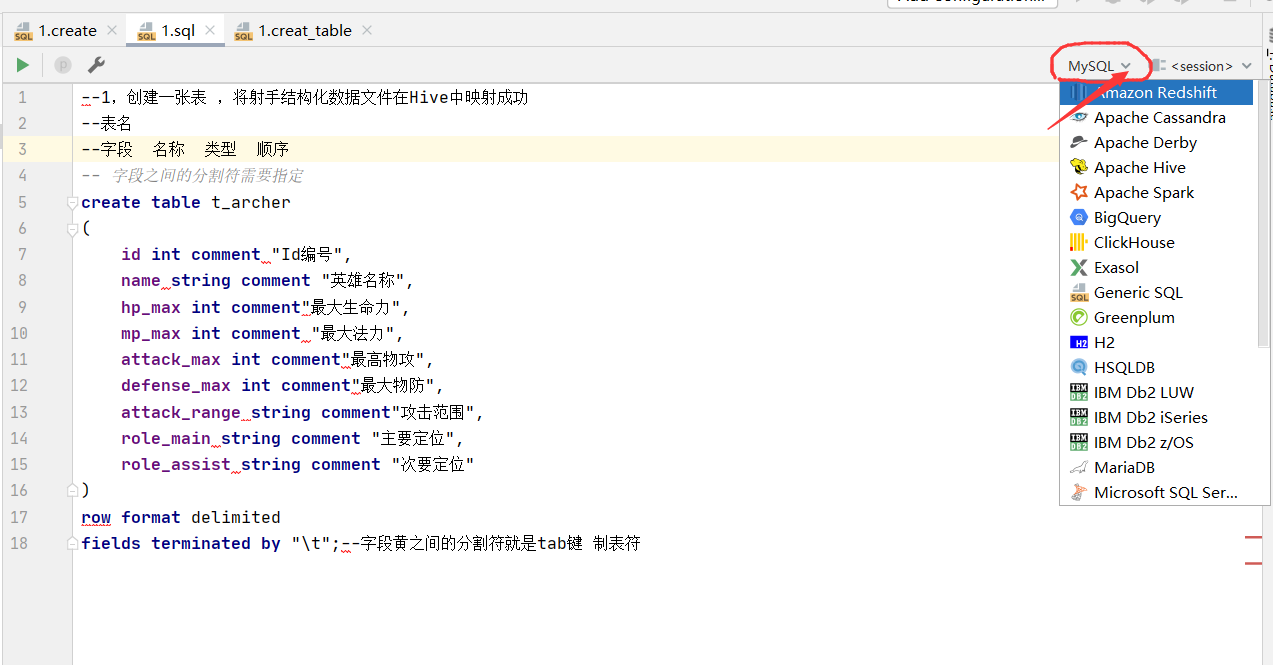The height and width of the screenshot is (665, 1273).
Task: Click the grey italic comment on line 4
Action: click(193, 176)
